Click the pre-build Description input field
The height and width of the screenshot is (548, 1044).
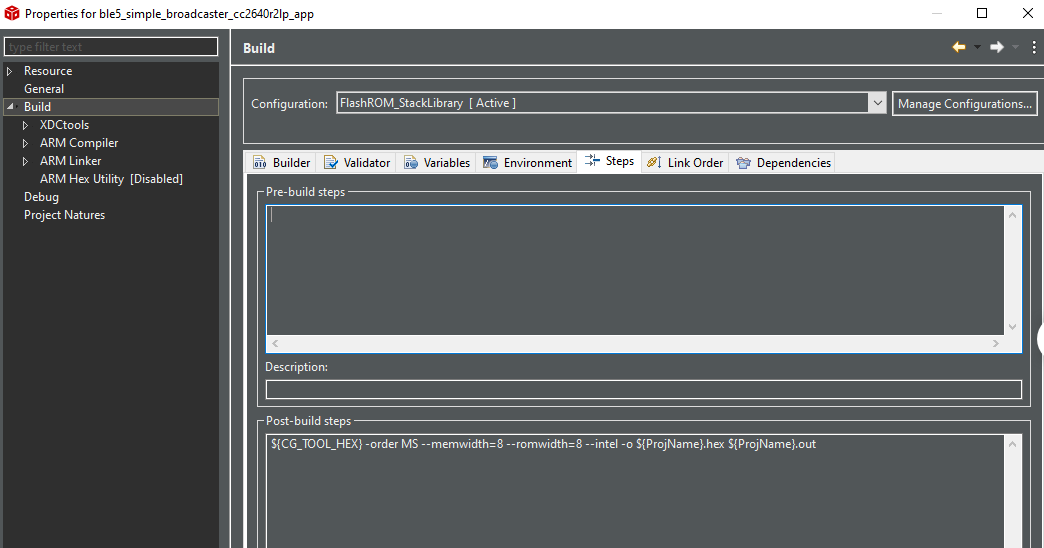tap(644, 390)
